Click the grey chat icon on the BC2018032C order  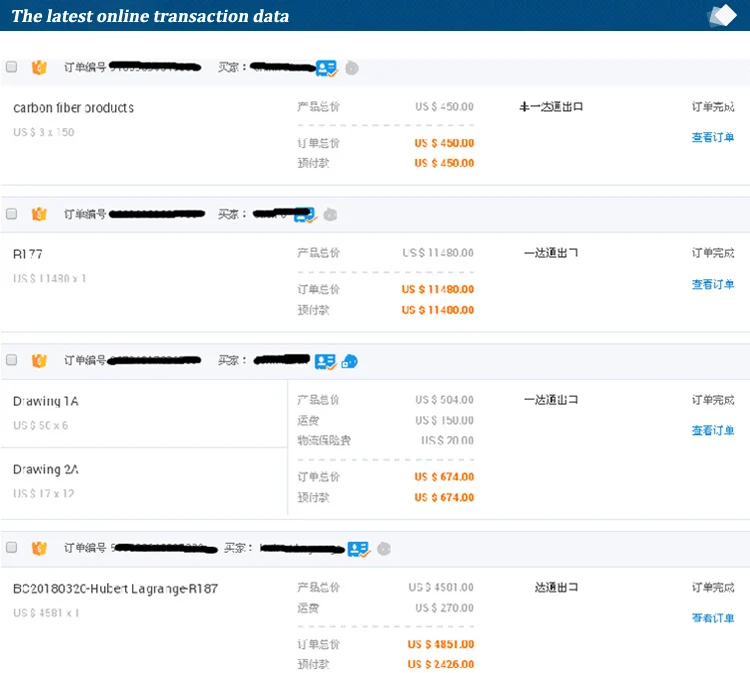pyautogui.click(x=384, y=548)
